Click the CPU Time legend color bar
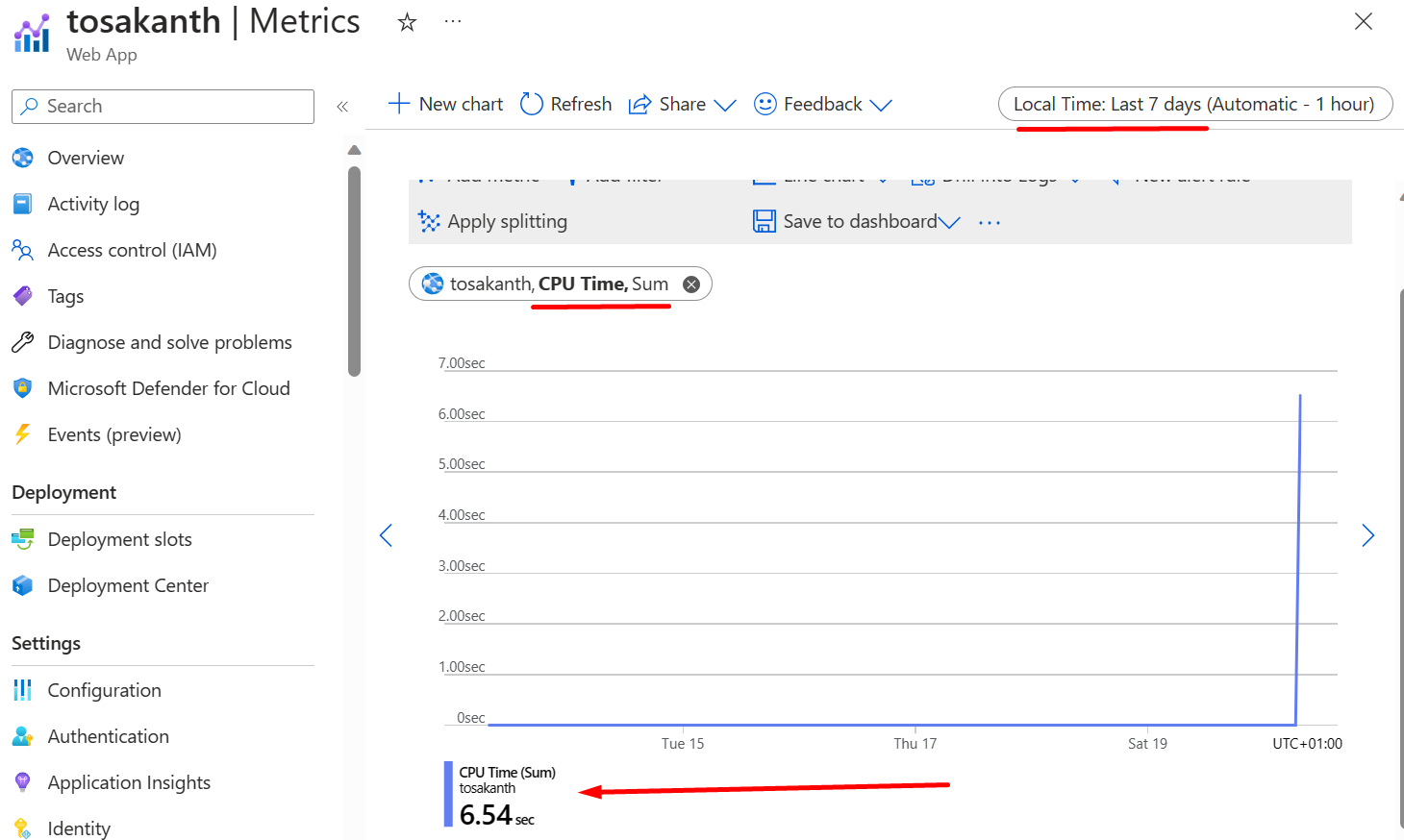This screenshot has height=840, width=1404. pyautogui.click(x=448, y=794)
